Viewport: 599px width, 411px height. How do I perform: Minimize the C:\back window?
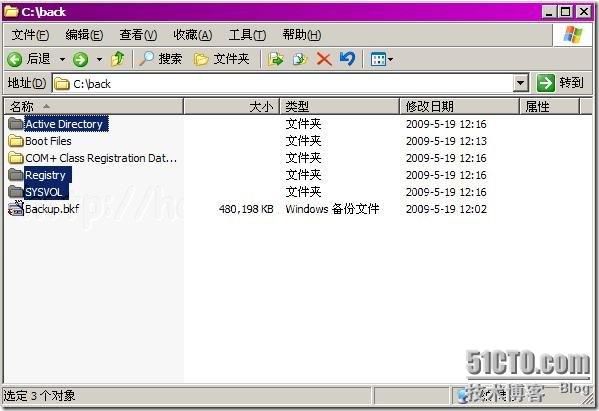click(549, 11)
